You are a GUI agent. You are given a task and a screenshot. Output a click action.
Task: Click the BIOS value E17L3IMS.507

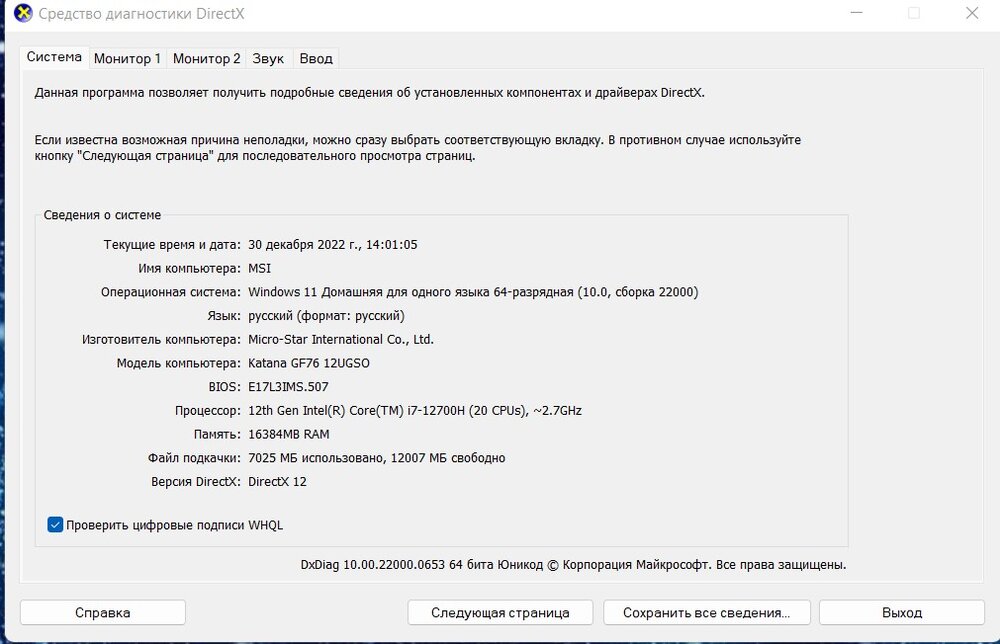coord(288,386)
